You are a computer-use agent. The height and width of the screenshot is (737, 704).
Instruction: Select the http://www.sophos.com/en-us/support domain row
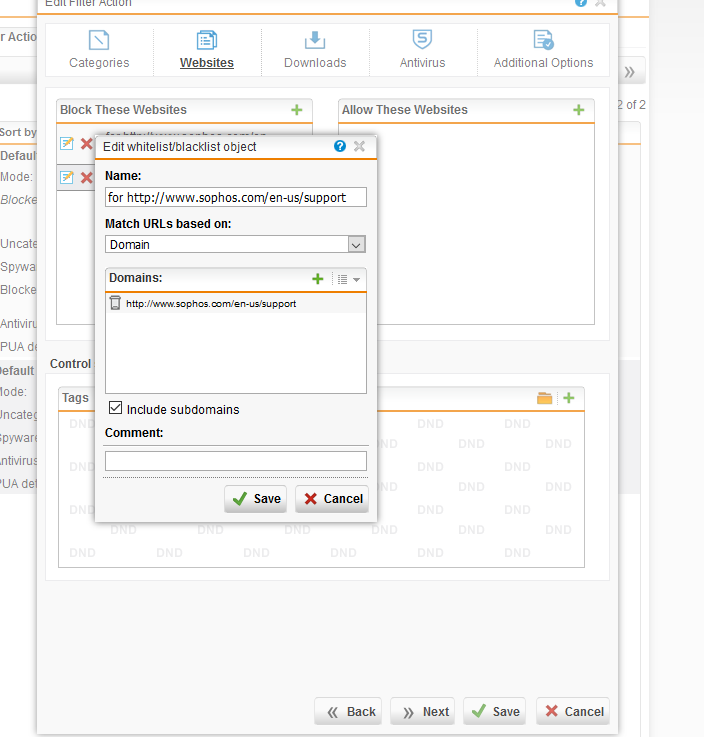coord(236,304)
